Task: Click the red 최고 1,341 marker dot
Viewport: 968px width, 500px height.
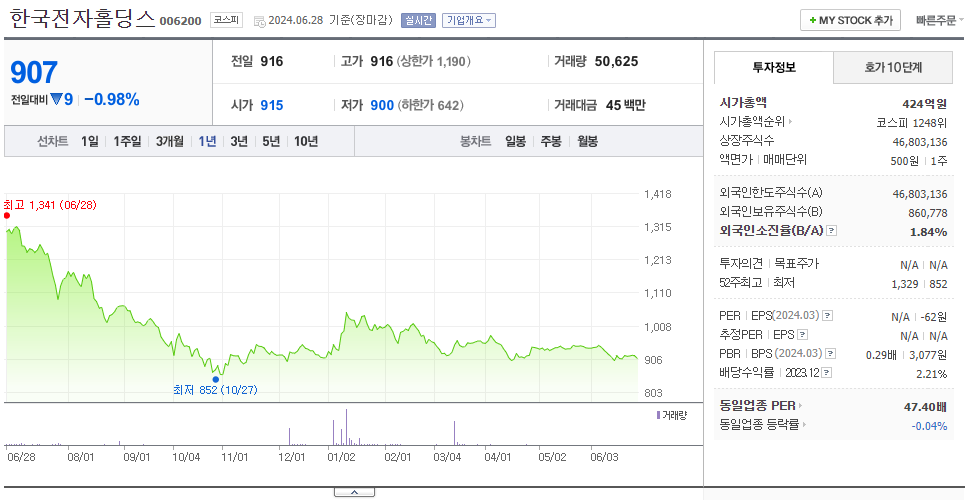Action: (7, 215)
